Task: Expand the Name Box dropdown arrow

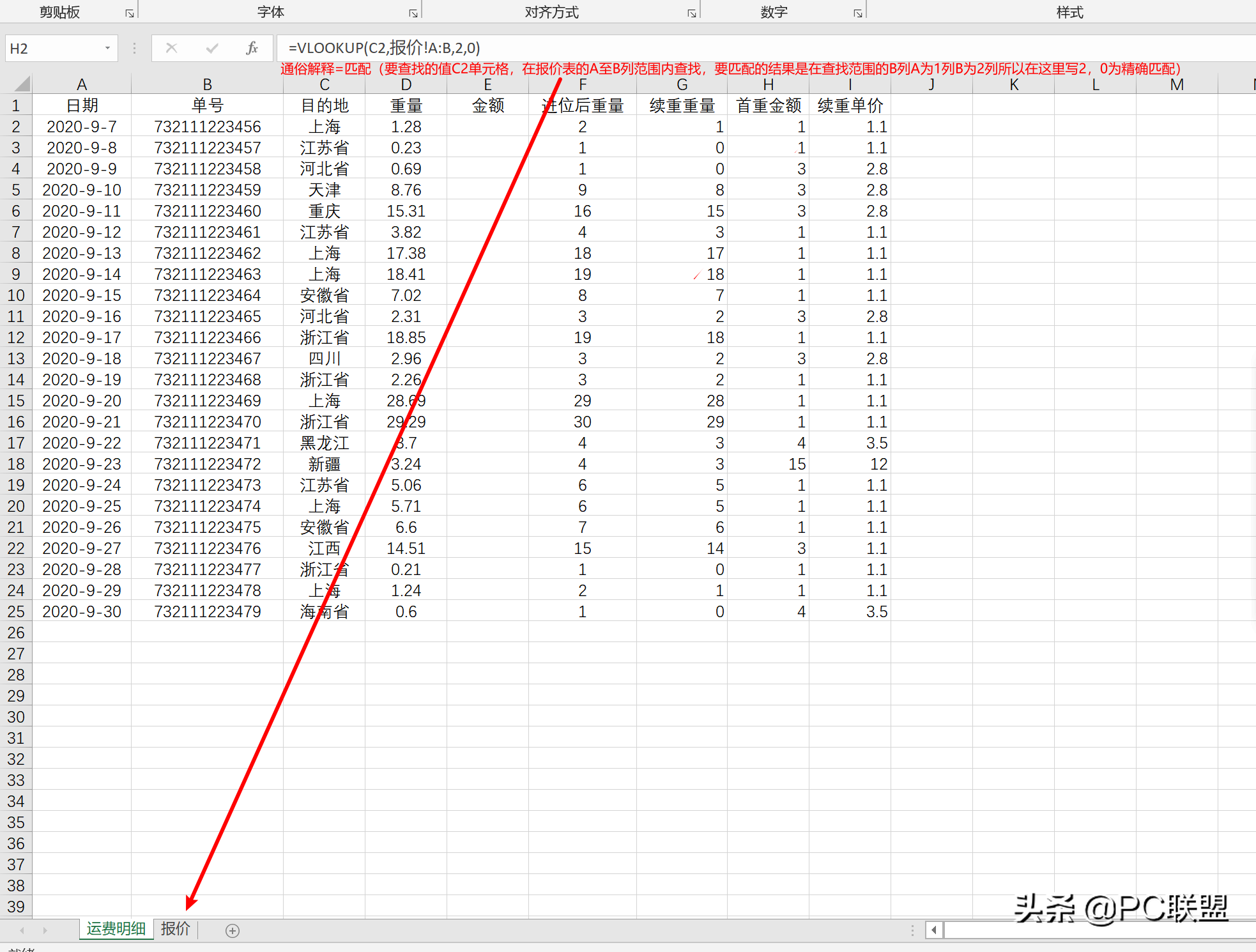Action: [x=107, y=48]
